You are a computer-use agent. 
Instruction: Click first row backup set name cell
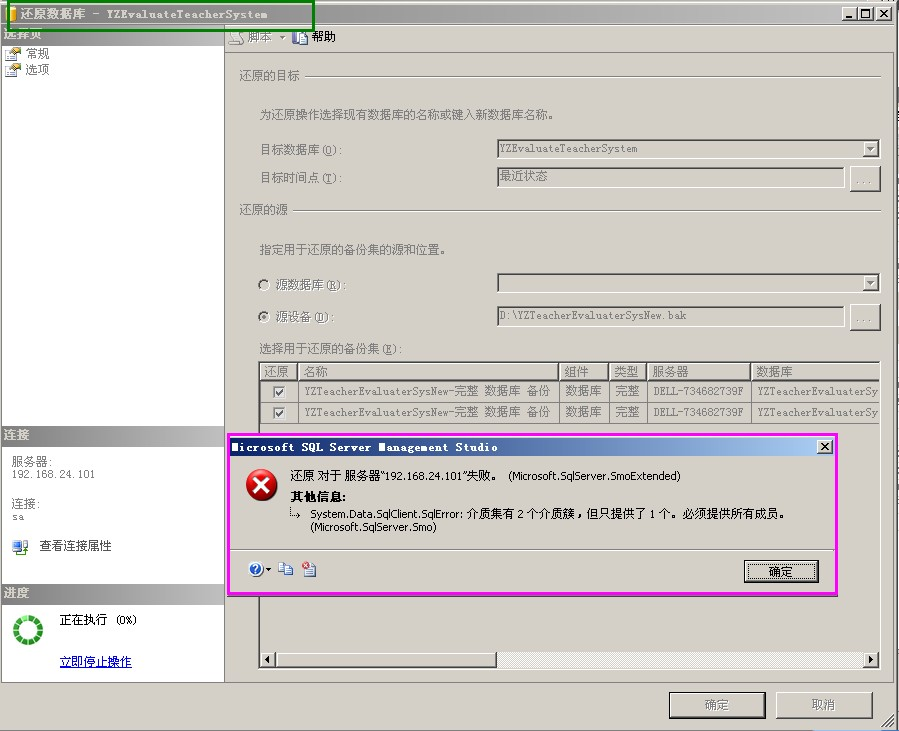[x=428, y=392]
